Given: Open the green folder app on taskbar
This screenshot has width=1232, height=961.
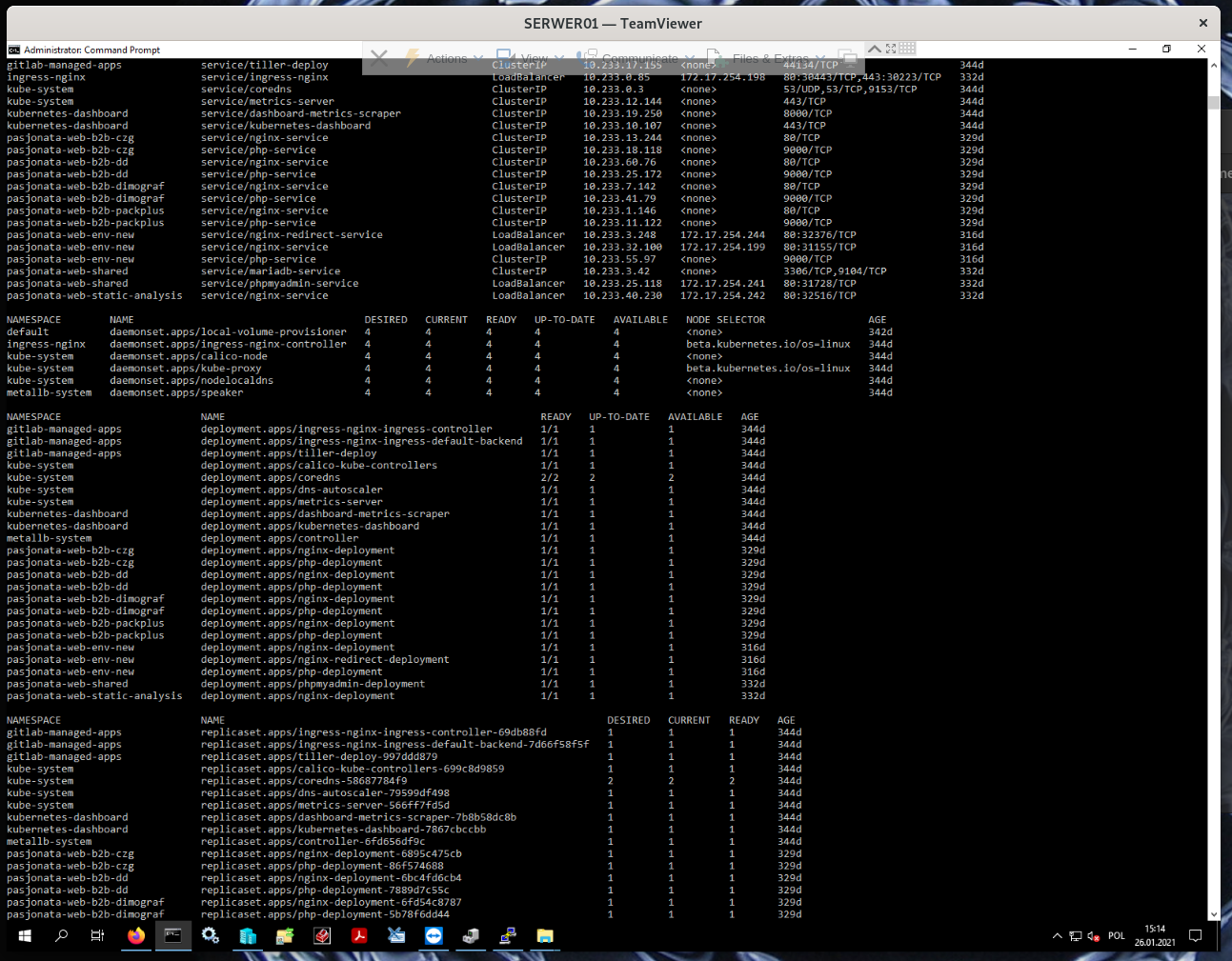Looking at the screenshot, I should 285,936.
